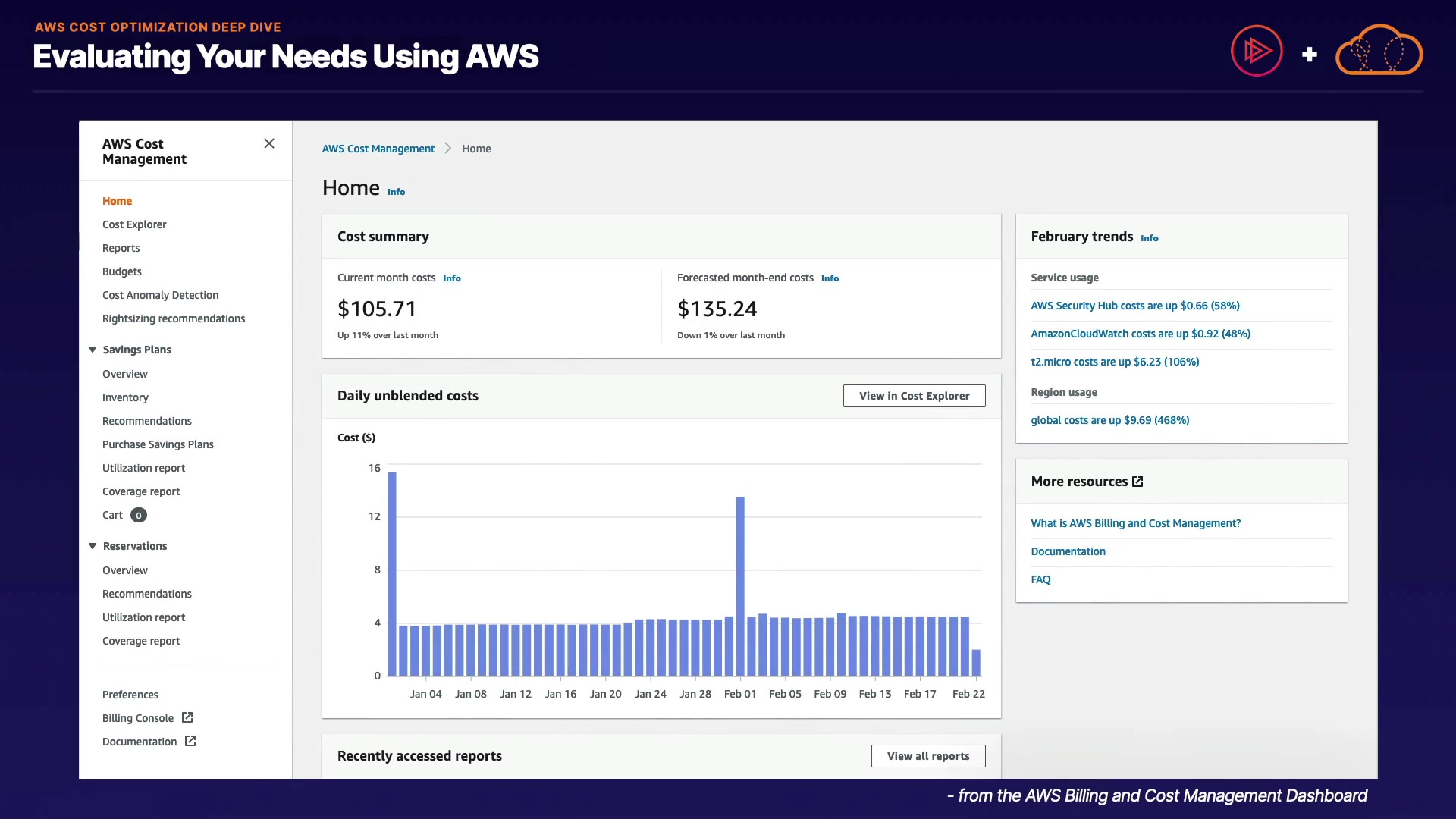1456x819 pixels.
Task: Click the orange cloud guru logo
Action: pyautogui.click(x=1379, y=51)
